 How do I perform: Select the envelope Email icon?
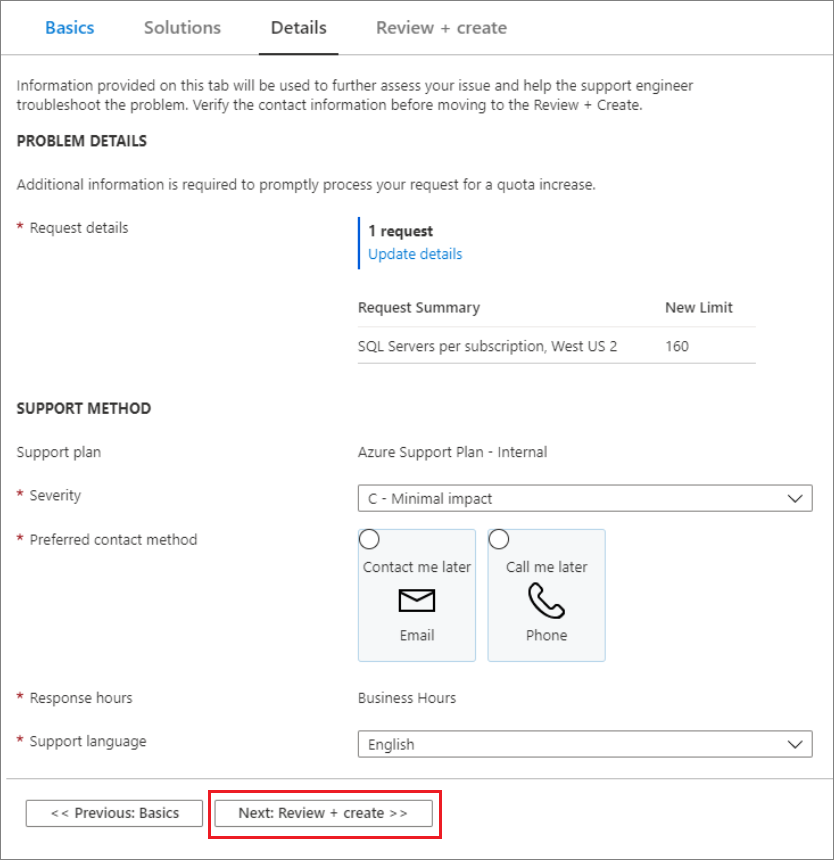pyautogui.click(x=417, y=600)
